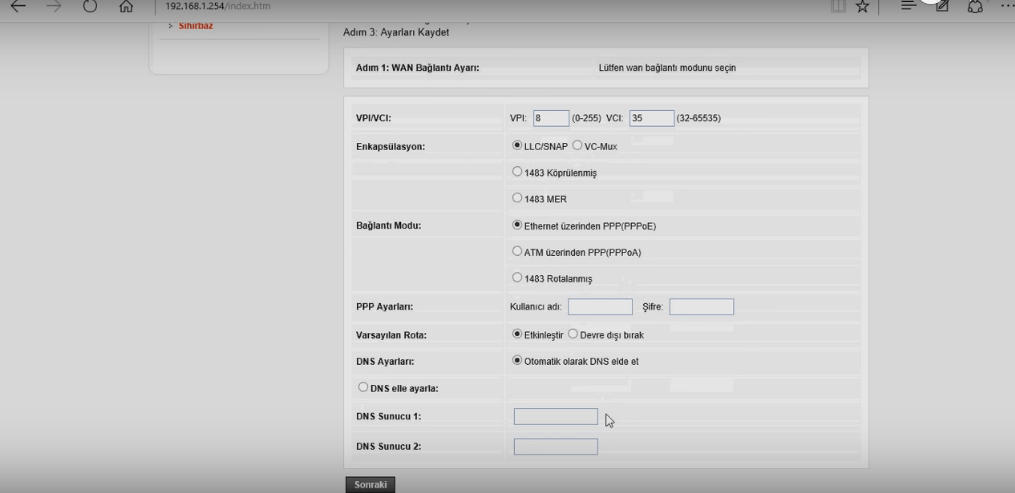Click the Şifre password field
The image size is (1015, 493).
click(x=701, y=306)
